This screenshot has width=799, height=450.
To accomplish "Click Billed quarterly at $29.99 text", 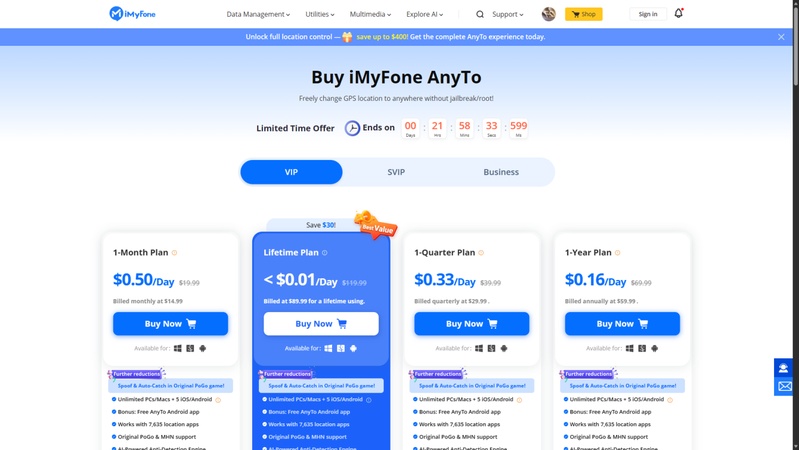I will point(452,301).
